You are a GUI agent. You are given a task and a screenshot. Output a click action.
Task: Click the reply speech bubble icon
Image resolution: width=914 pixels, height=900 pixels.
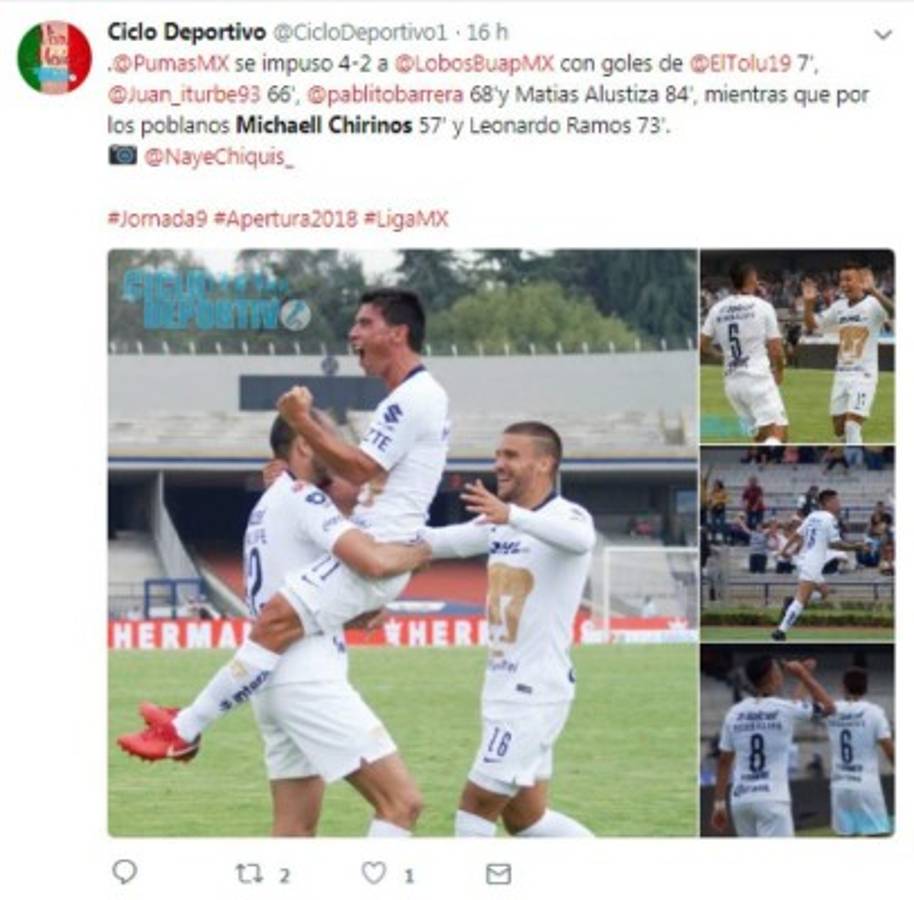[124, 872]
